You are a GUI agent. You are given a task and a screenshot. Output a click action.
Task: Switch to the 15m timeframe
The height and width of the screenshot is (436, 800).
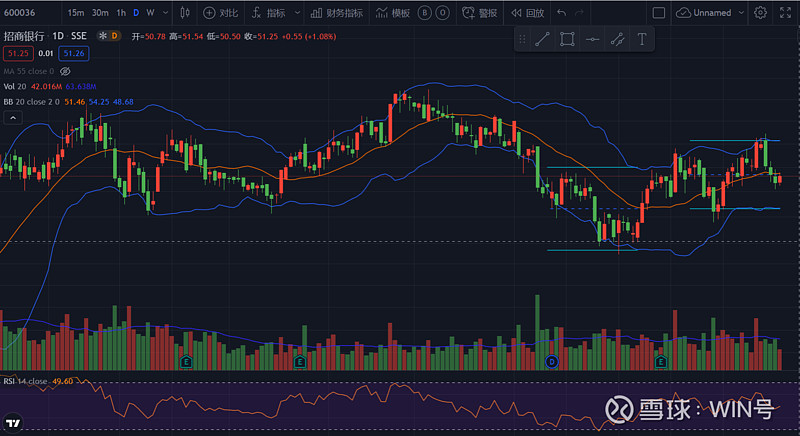[x=76, y=13]
